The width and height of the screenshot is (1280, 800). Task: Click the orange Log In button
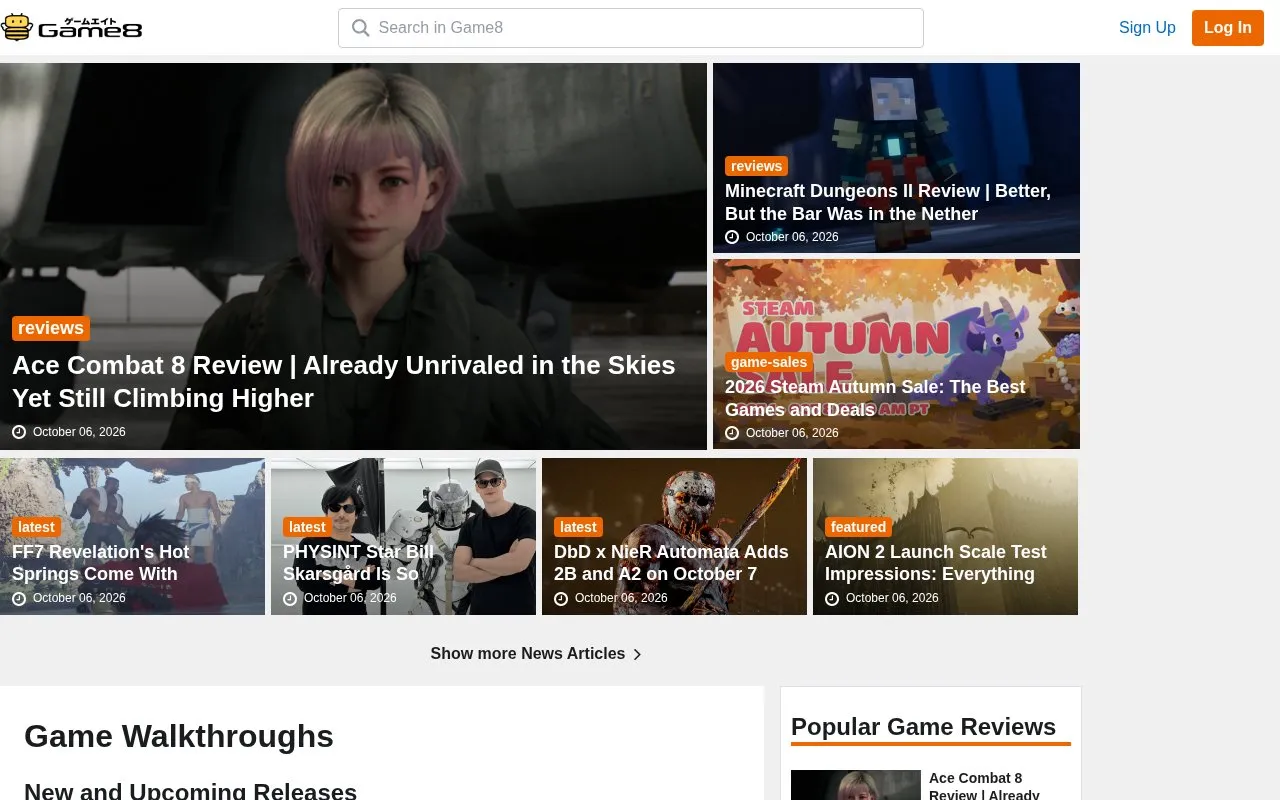pyautogui.click(x=1228, y=28)
